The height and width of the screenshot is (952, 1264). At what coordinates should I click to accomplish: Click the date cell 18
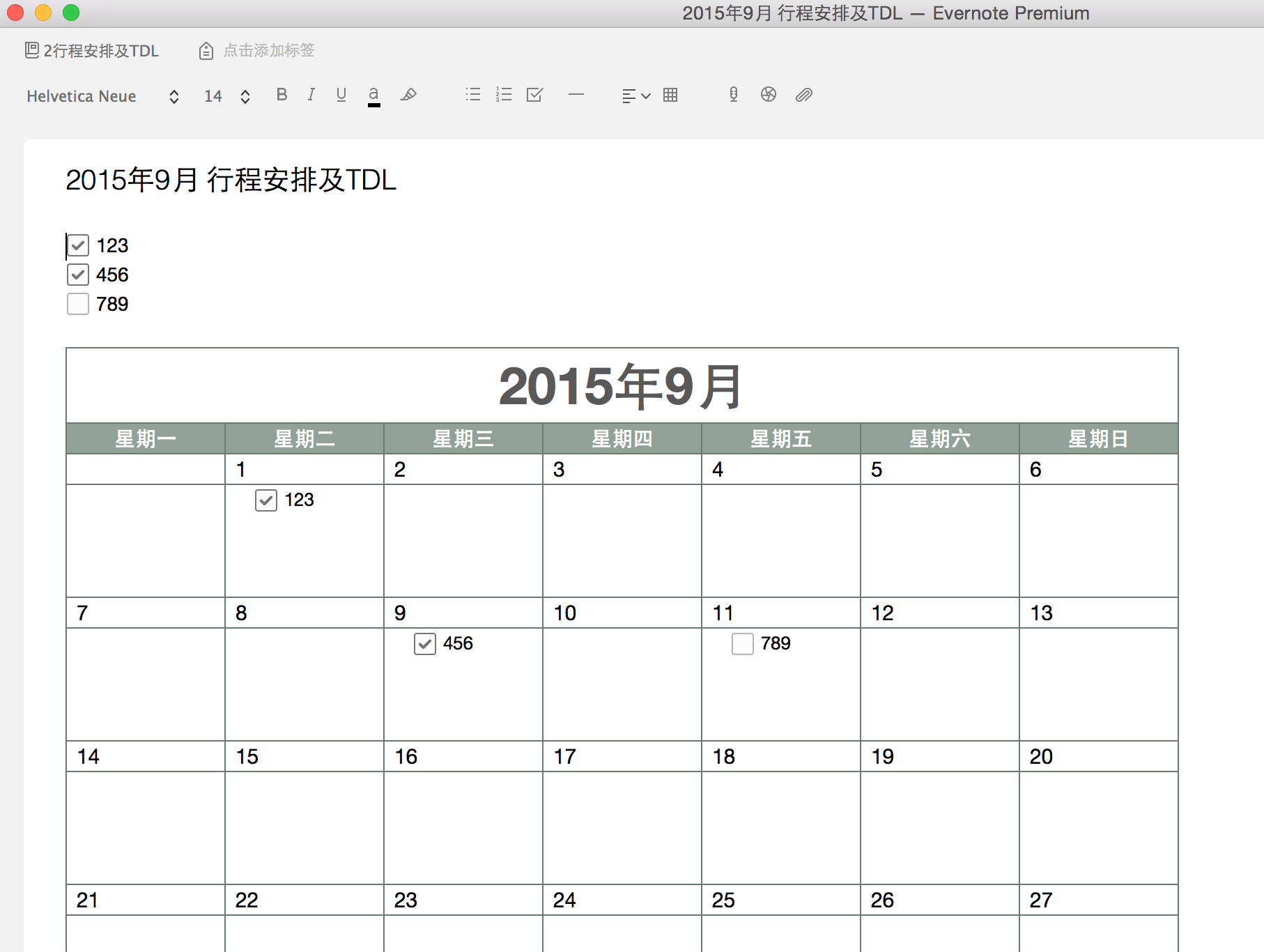click(781, 757)
